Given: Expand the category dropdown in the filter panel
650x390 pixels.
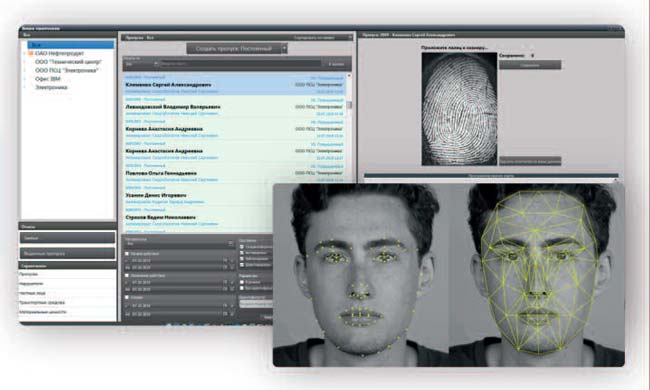Looking at the screenshot, I should (231, 244).
